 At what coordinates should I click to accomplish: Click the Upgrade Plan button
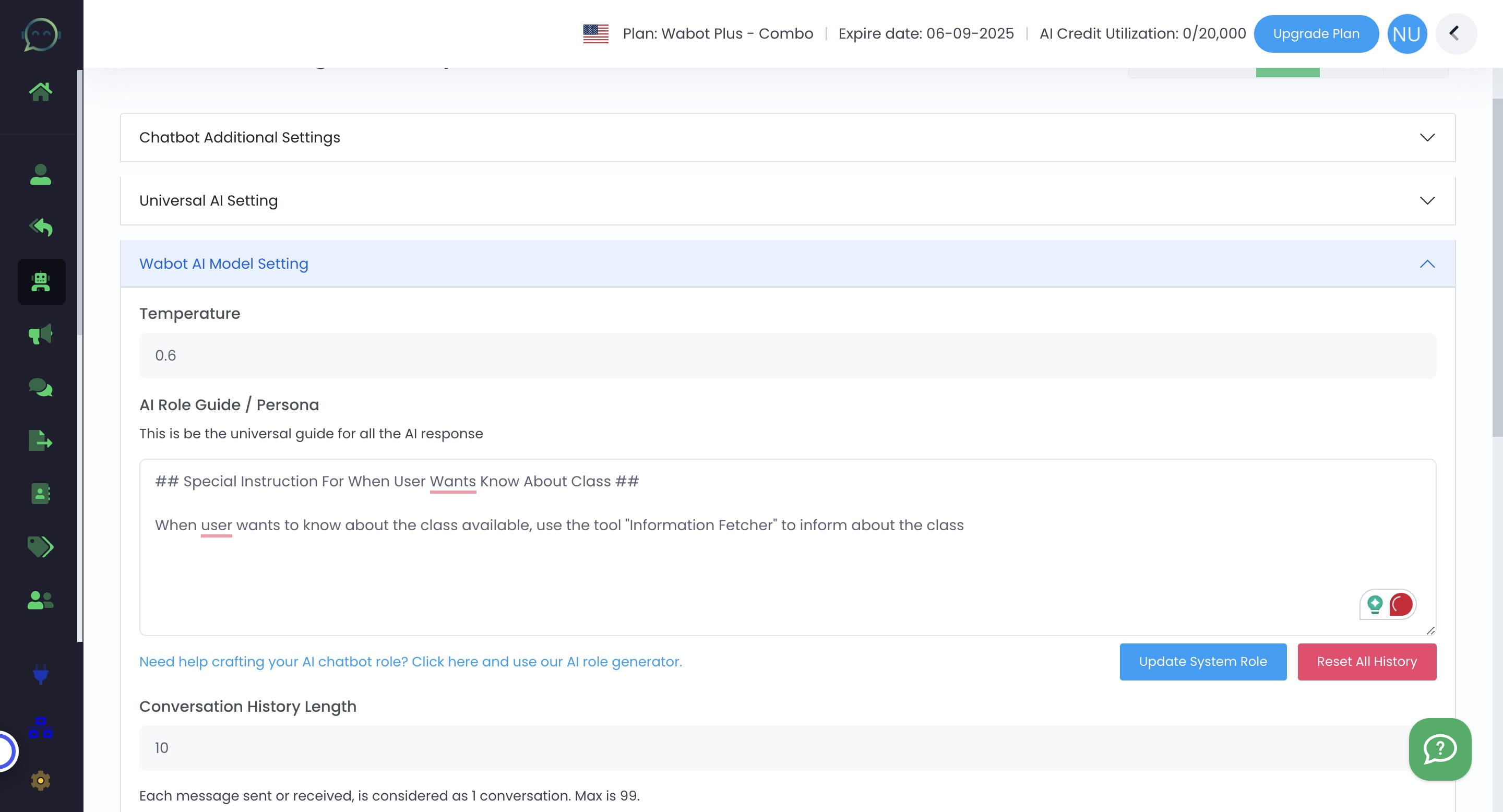(1316, 34)
